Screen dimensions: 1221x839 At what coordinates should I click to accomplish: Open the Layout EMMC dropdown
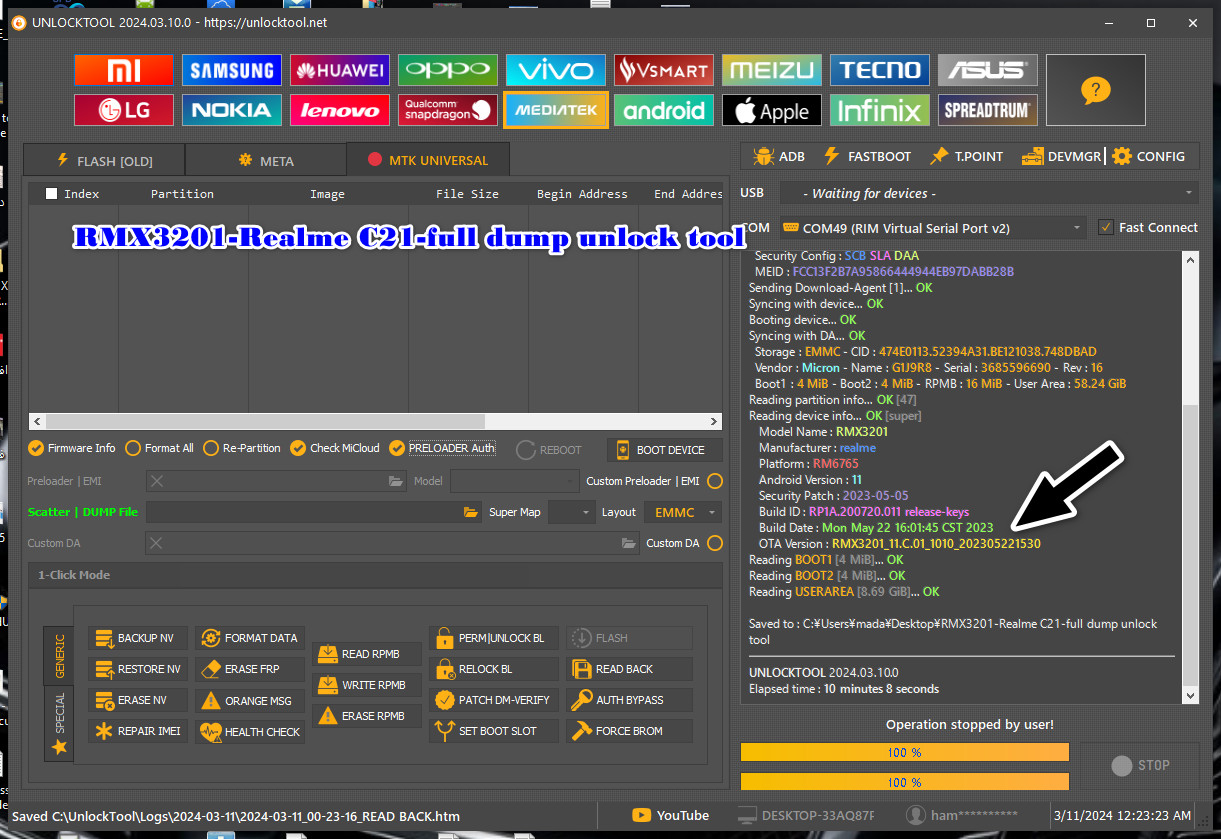coord(683,512)
